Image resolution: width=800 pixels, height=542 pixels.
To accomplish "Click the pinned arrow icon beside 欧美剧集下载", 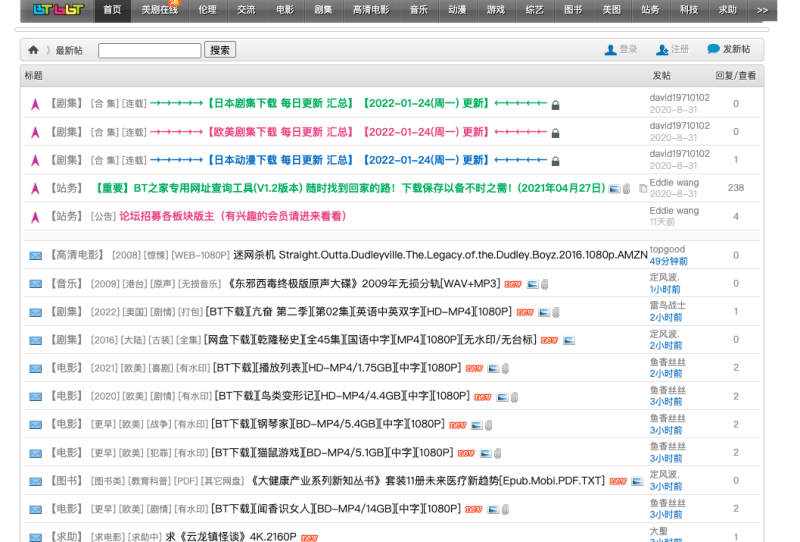I will click(x=35, y=132).
